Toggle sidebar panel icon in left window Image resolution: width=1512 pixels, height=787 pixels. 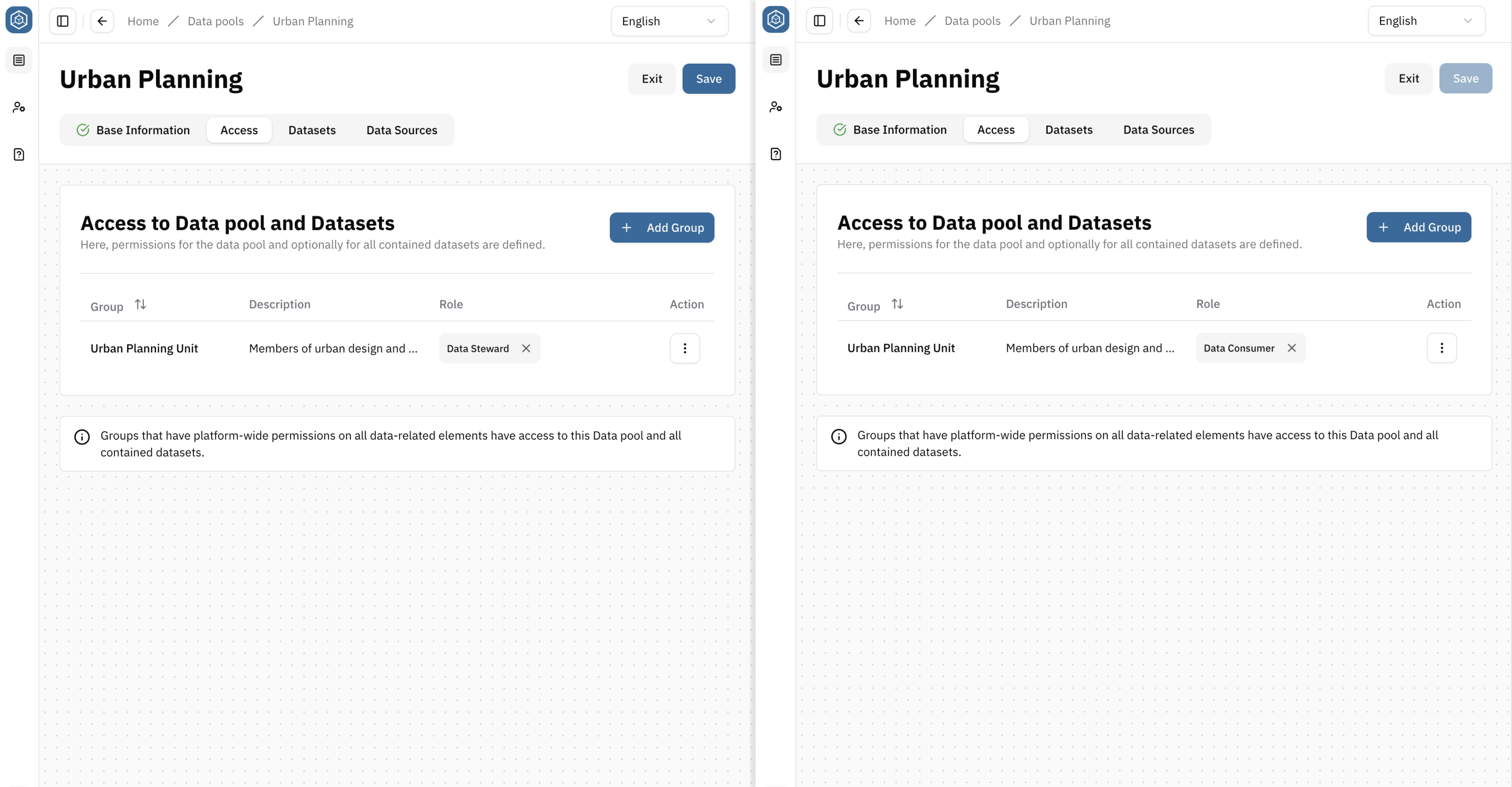pos(63,21)
